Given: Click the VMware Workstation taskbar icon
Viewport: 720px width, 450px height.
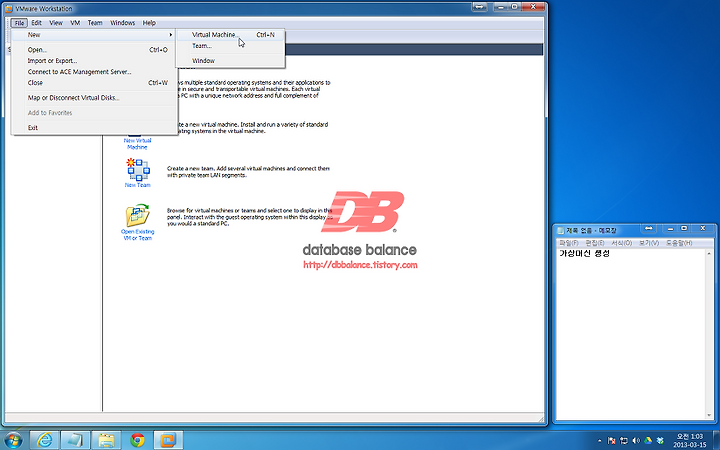Looking at the screenshot, I should (x=168, y=440).
